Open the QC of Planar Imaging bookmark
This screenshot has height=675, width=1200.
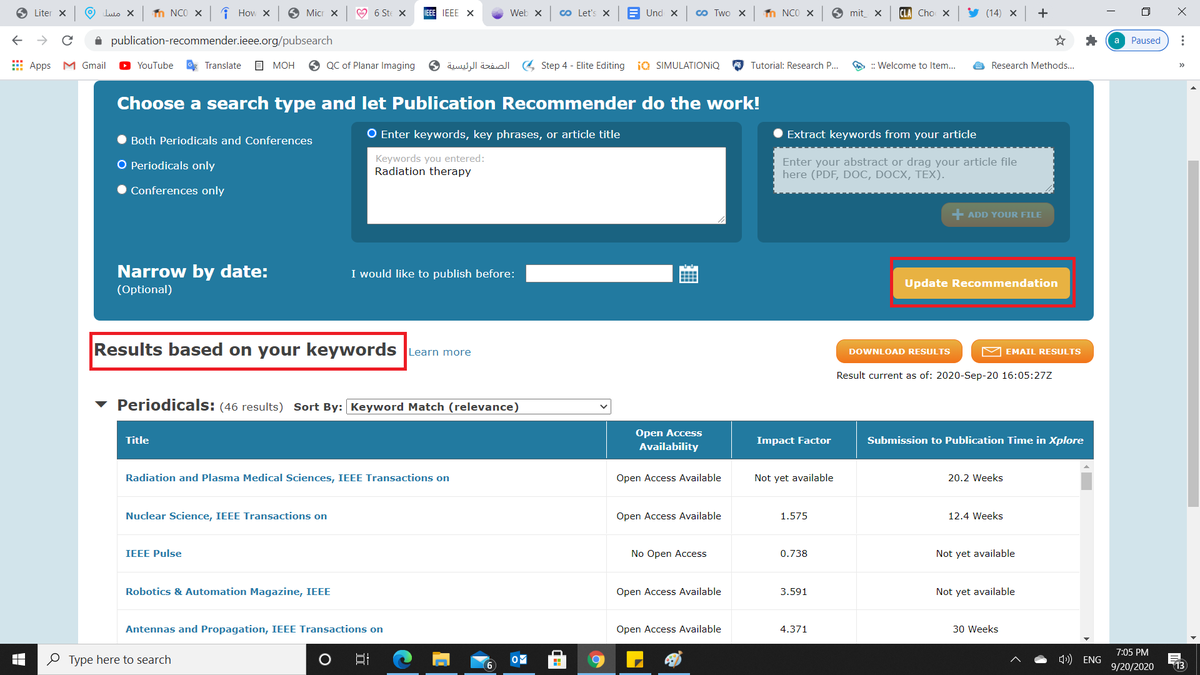click(362, 65)
